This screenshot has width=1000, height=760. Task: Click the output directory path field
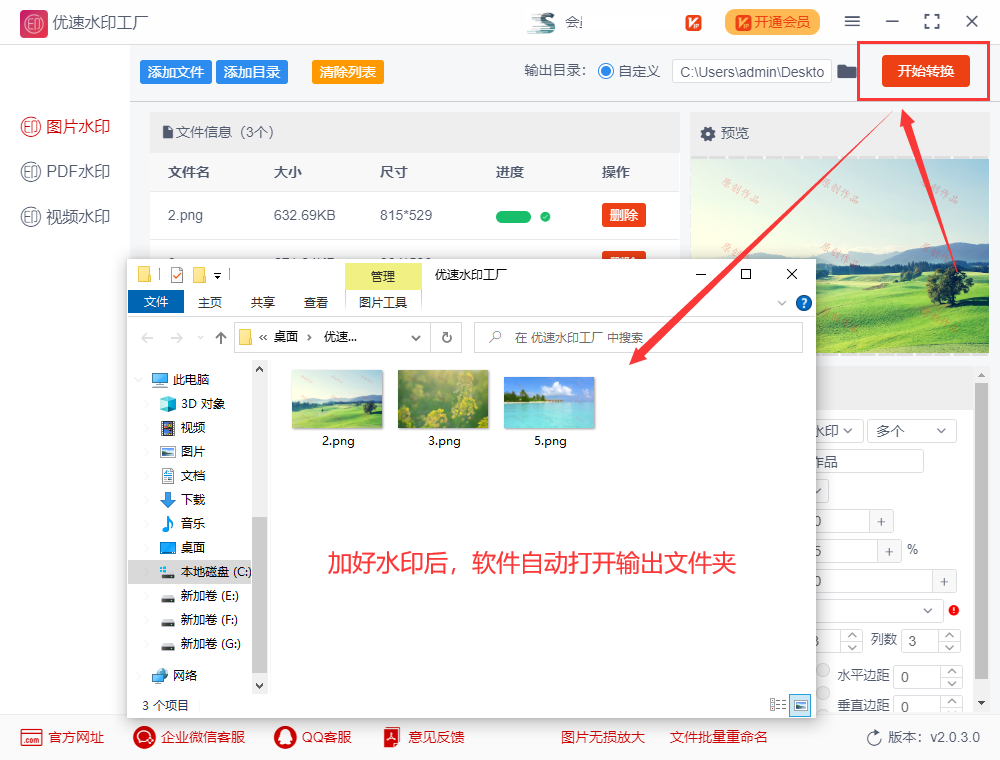(752, 72)
